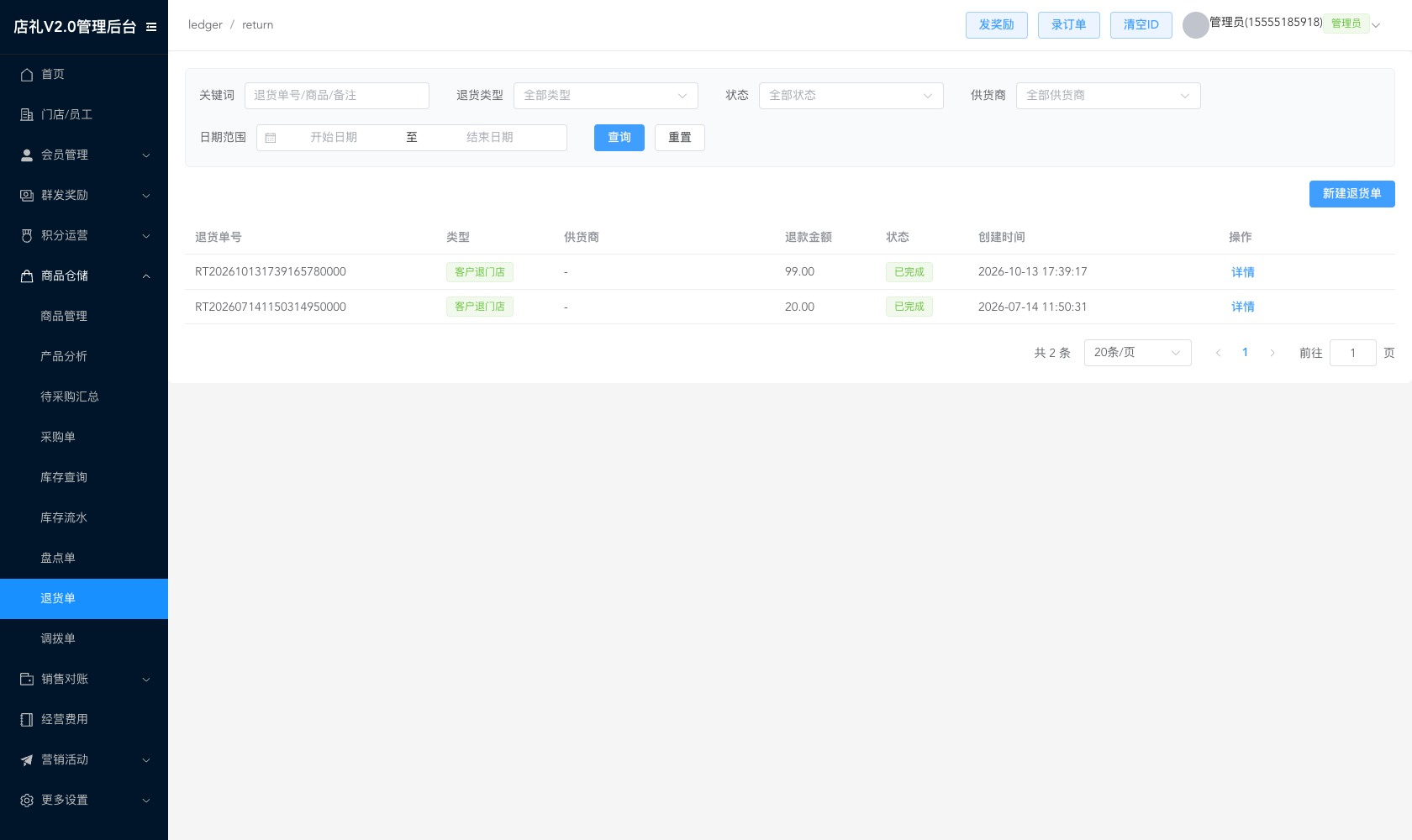This screenshot has width=1412, height=840.
Task: Click the 清空ID button
Action: tap(1141, 25)
